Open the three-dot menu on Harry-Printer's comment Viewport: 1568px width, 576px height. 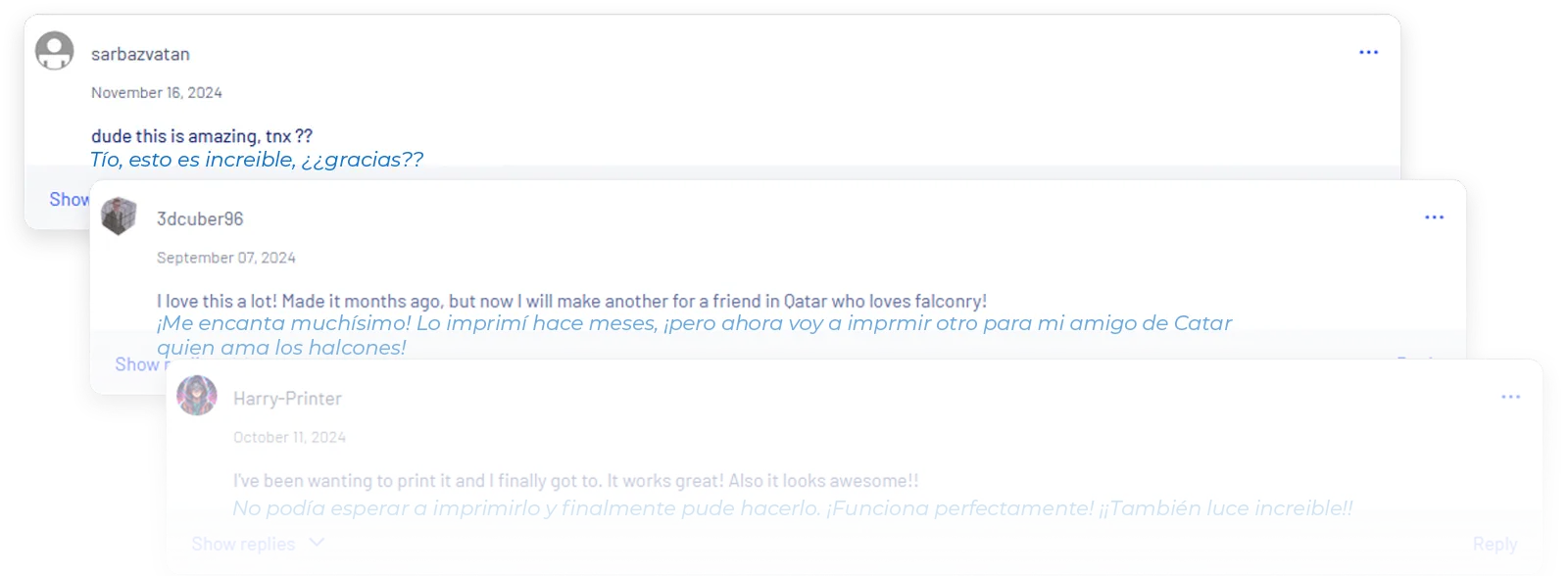pyautogui.click(x=1509, y=397)
